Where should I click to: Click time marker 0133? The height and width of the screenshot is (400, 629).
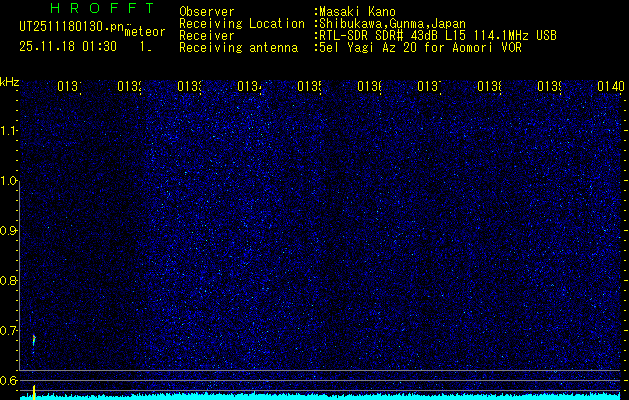[x=189, y=86]
